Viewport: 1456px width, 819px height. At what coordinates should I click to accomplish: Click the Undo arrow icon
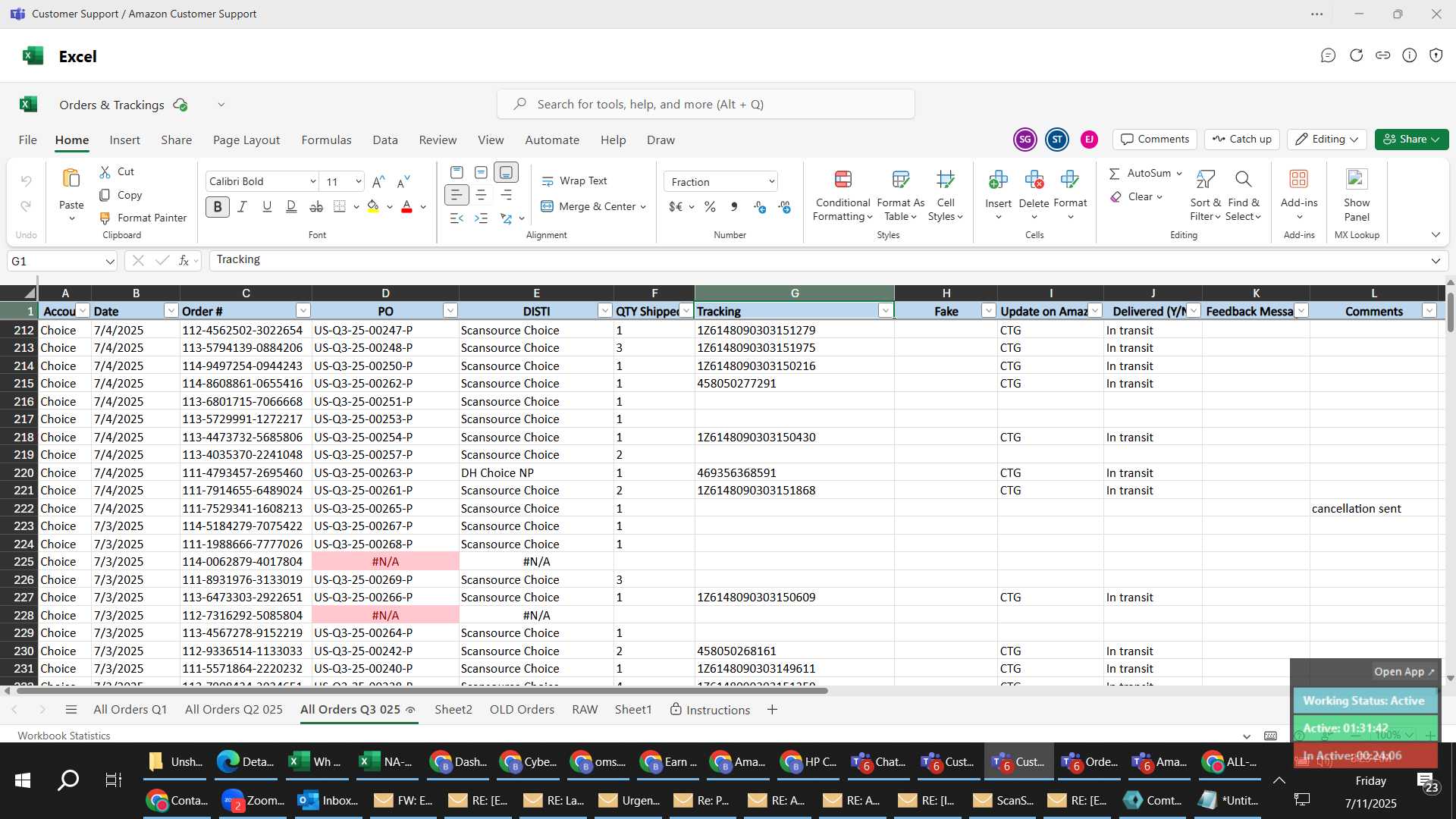click(x=27, y=180)
